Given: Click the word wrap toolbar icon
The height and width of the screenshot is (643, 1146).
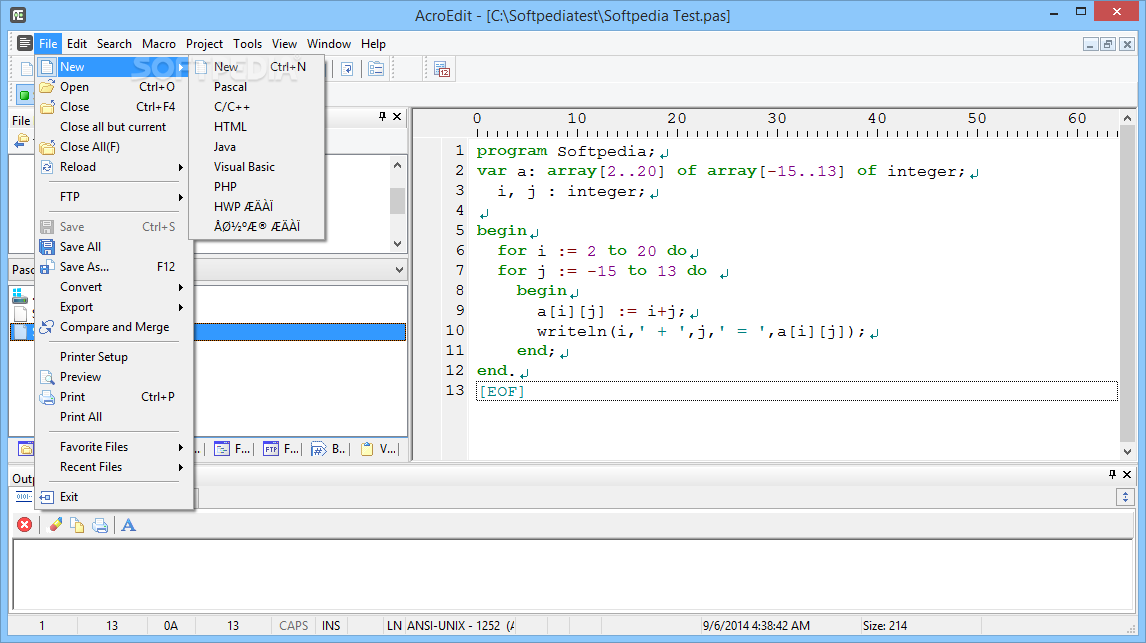Looking at the screenshot, I should pyautogui.click(x=347, y=69).
